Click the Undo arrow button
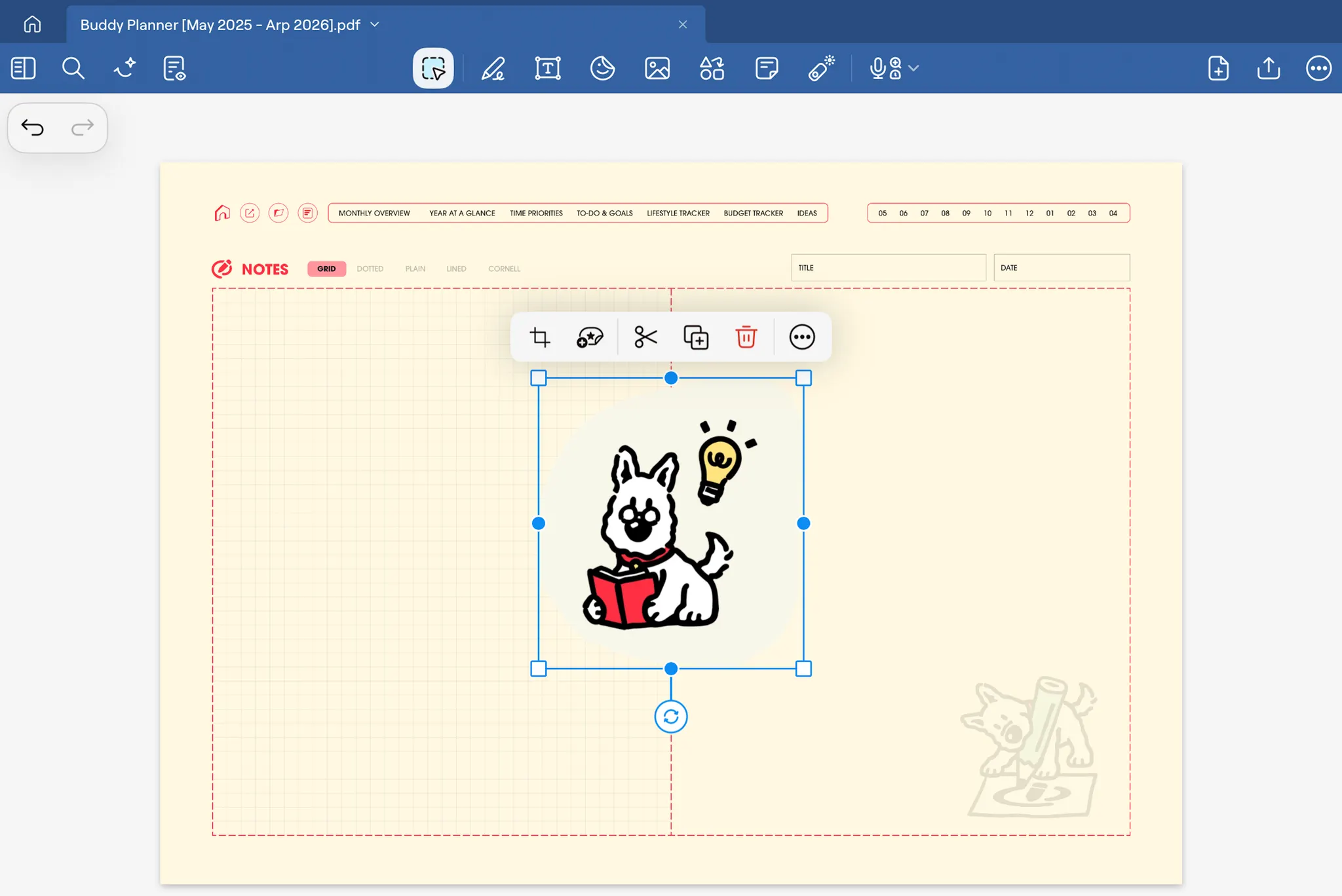 tap(33, 127)
